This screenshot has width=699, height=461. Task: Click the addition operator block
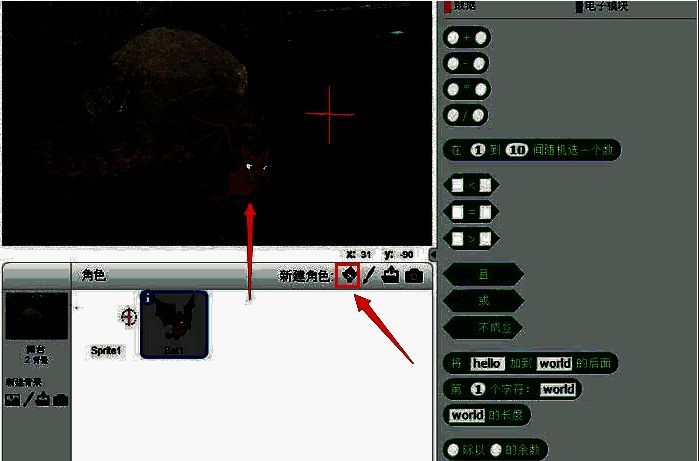click(466, 38)
